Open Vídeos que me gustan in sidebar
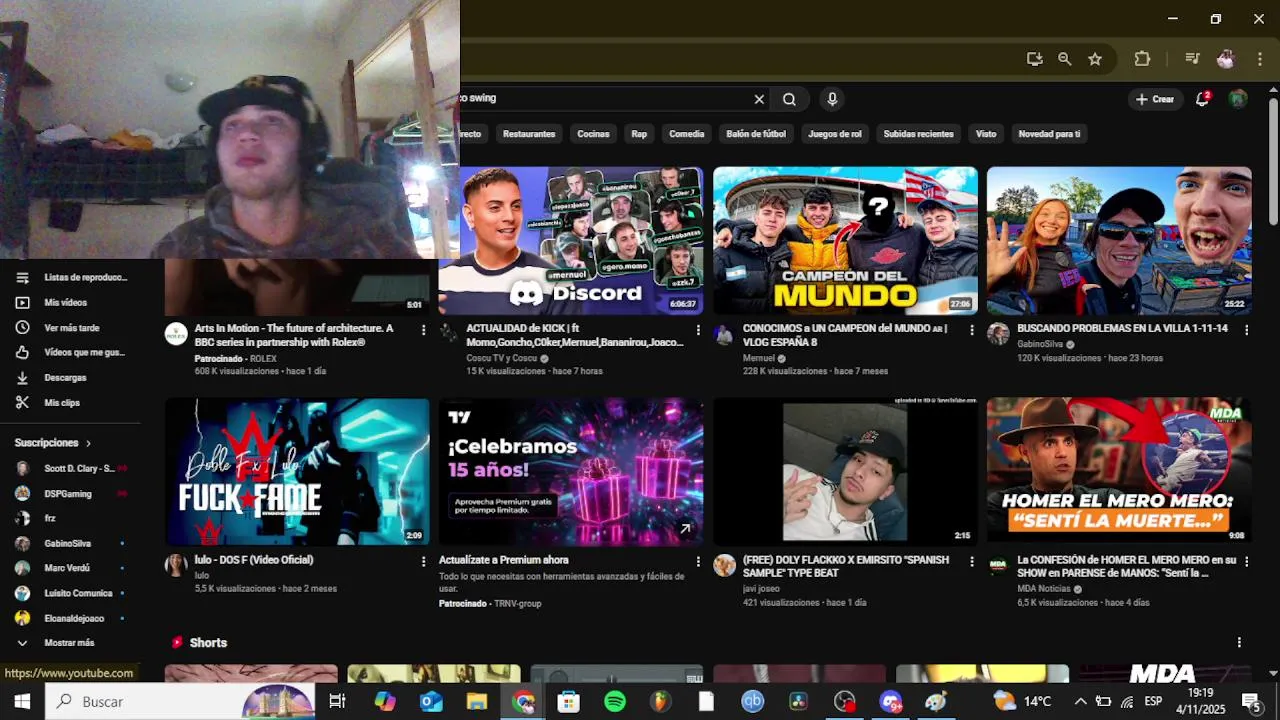Viewport: 1280px width, 720px height. 72,352
